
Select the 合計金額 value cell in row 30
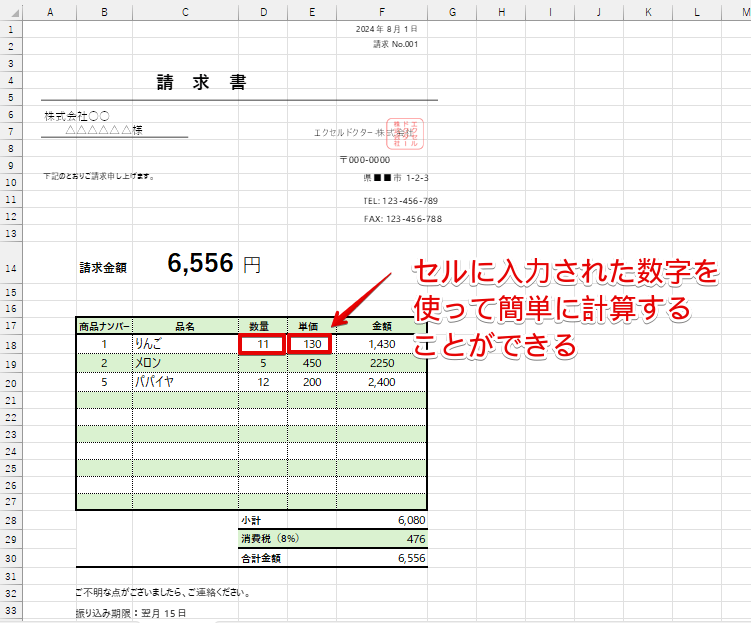click(382, 558)
